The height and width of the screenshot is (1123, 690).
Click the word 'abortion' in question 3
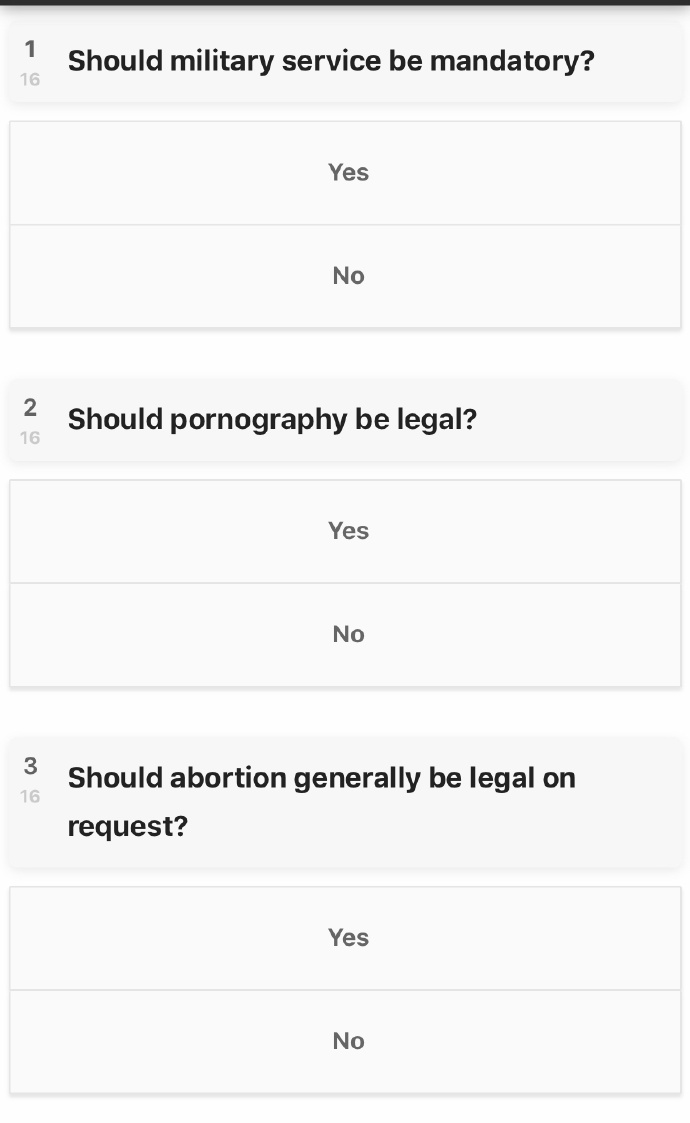pos(225,778)
